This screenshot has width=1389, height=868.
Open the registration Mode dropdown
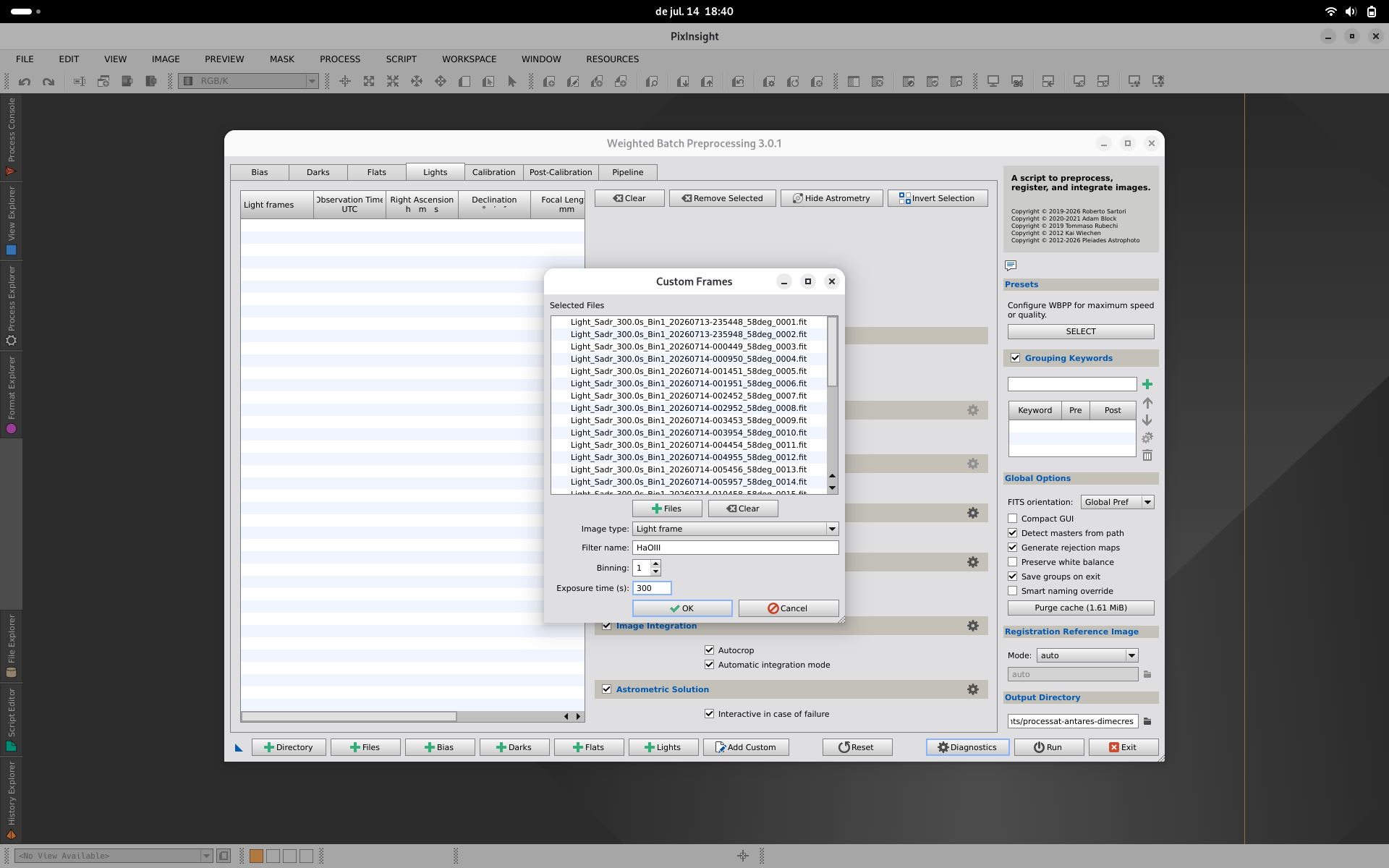[x=1087, y=655]
